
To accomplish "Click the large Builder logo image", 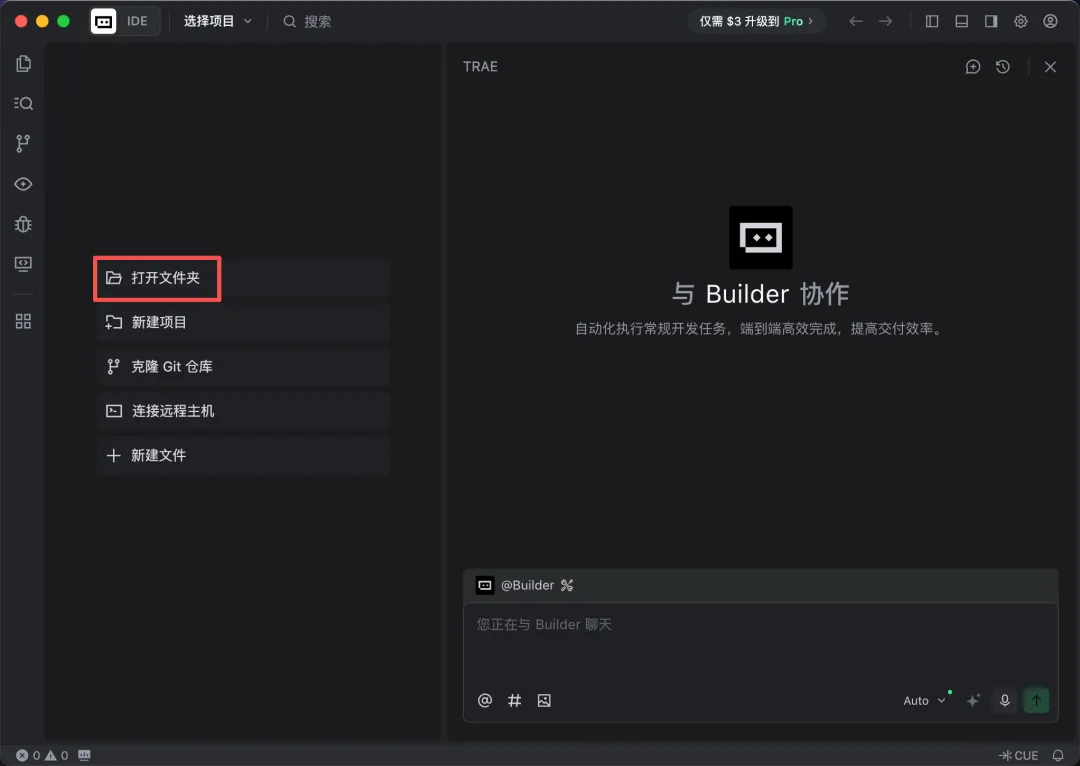I will pos(760,238).
